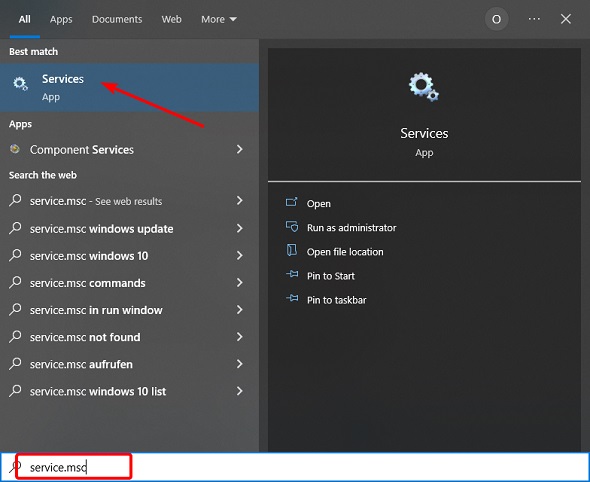Screen dimensions: 590x482
Task: Click the search icon beside 'service.msc aufrufen'
Action: click(15, 363)
